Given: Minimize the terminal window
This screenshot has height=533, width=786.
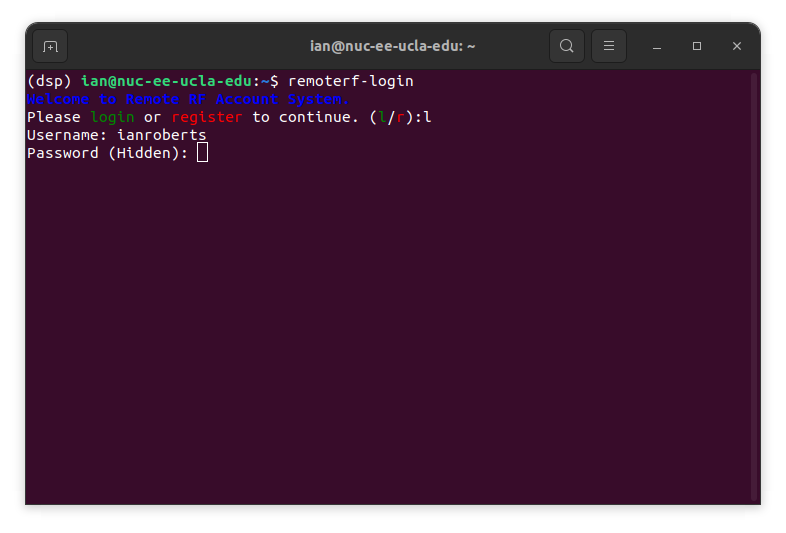Looking at the screenshot, I should (x=657, y=46).
